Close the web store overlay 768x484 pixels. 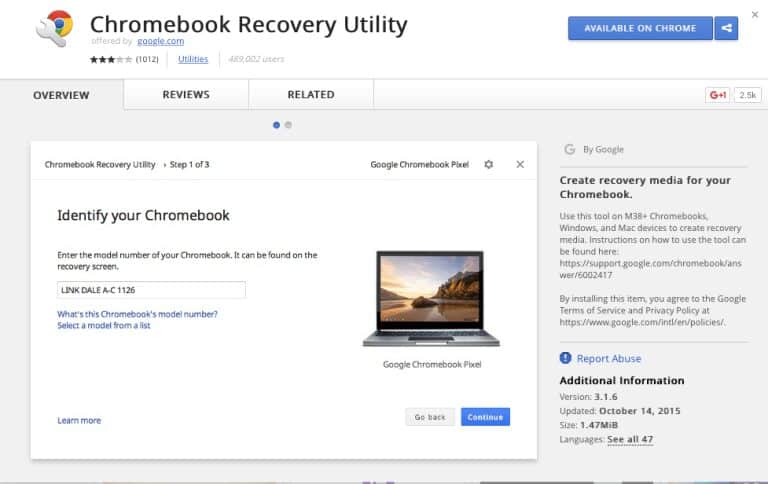tap(755, 15)
